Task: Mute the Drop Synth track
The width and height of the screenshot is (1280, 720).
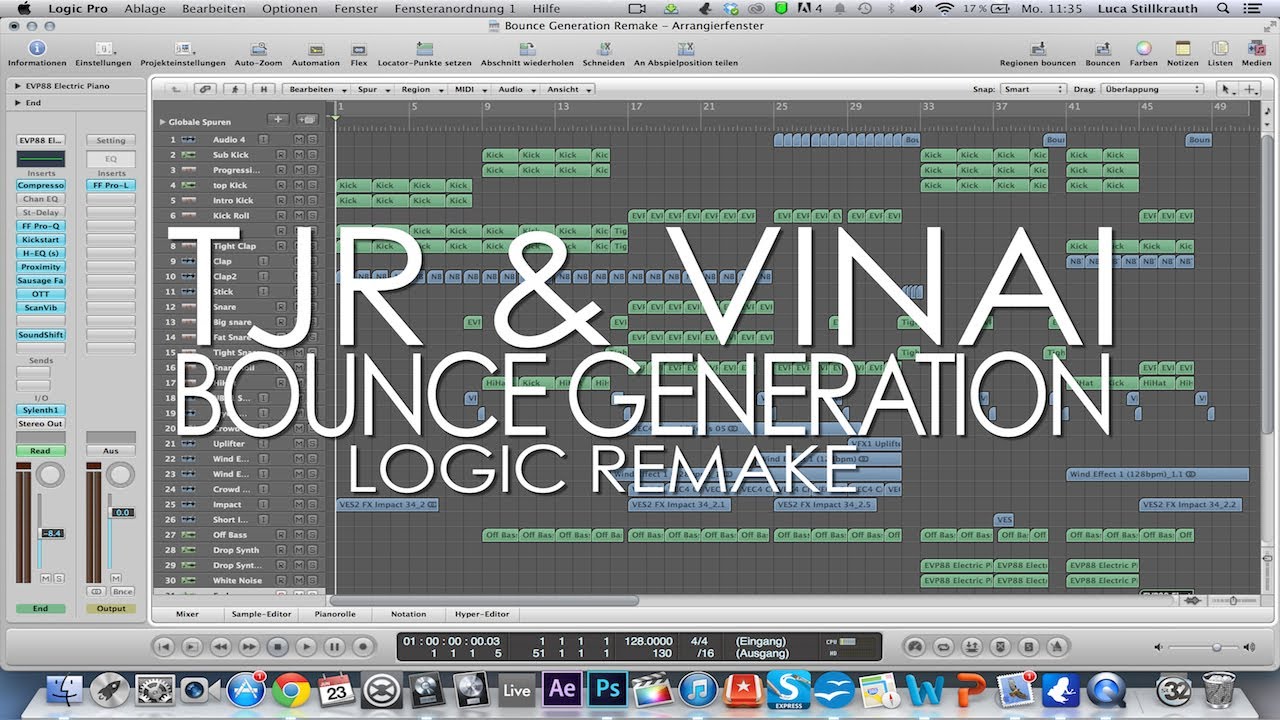Action: click(x=299, y=550)
